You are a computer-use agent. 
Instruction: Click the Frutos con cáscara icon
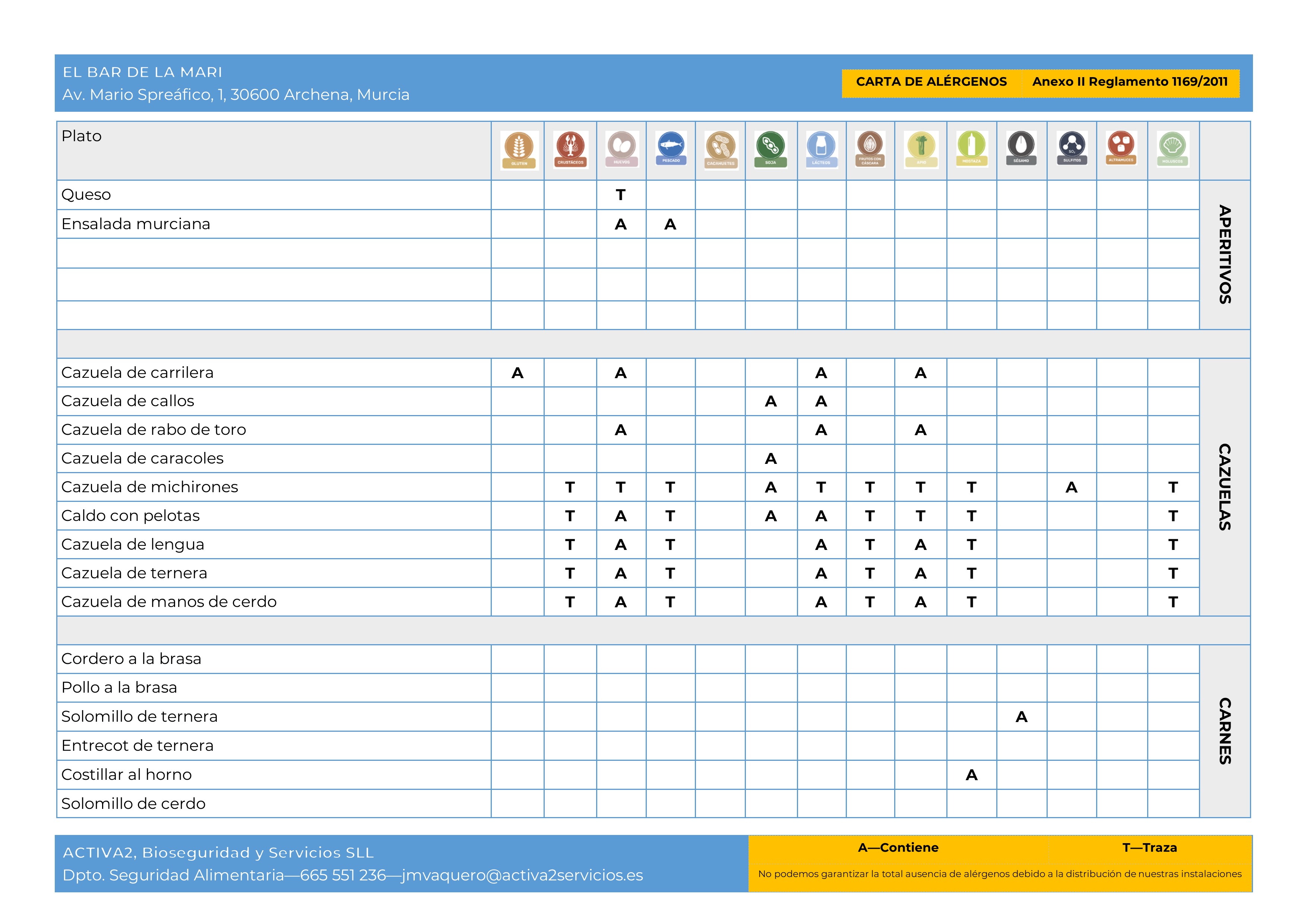(870, 149)
